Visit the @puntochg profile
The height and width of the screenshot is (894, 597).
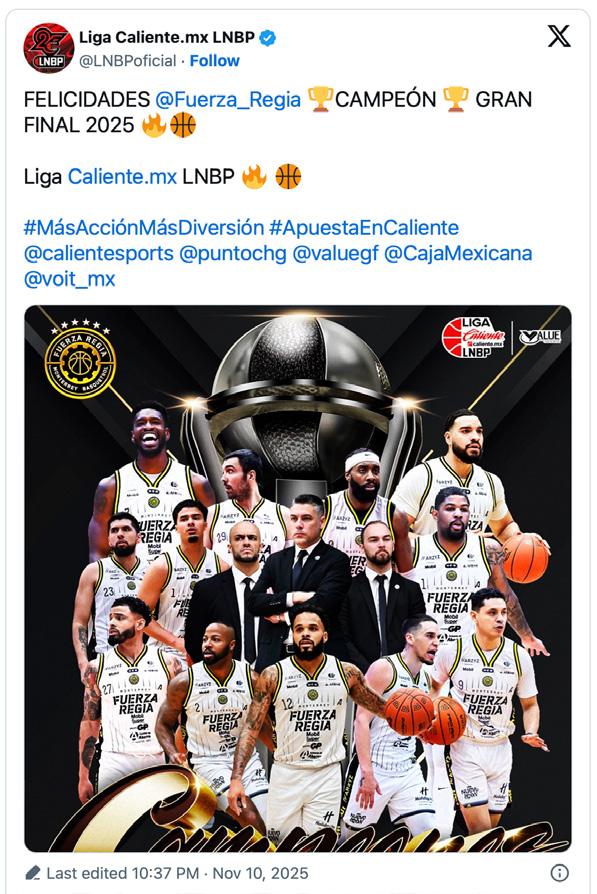coord(233,253)
